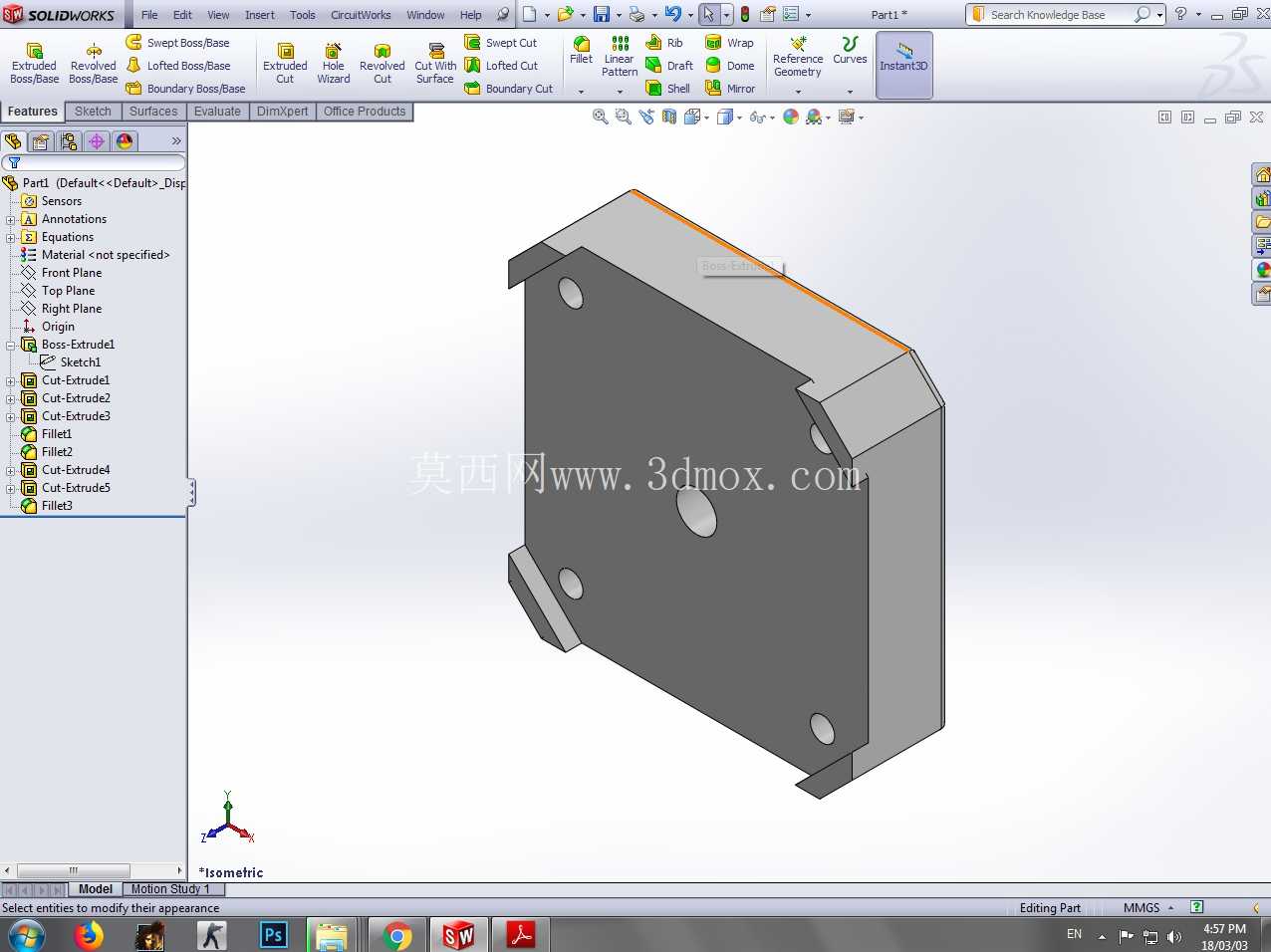
Task: Choose Cut With Surface tool
Action: coord(435,64)
